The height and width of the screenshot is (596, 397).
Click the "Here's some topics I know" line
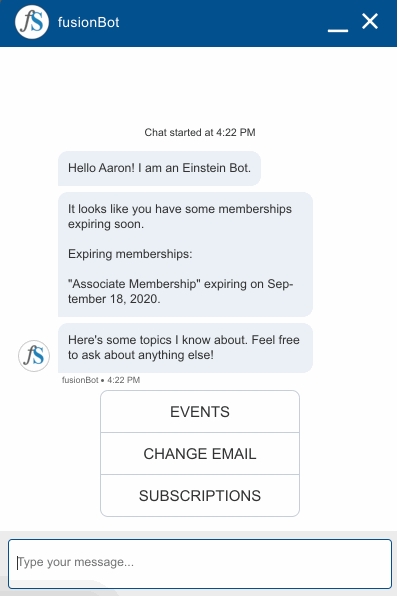[184, 340]
